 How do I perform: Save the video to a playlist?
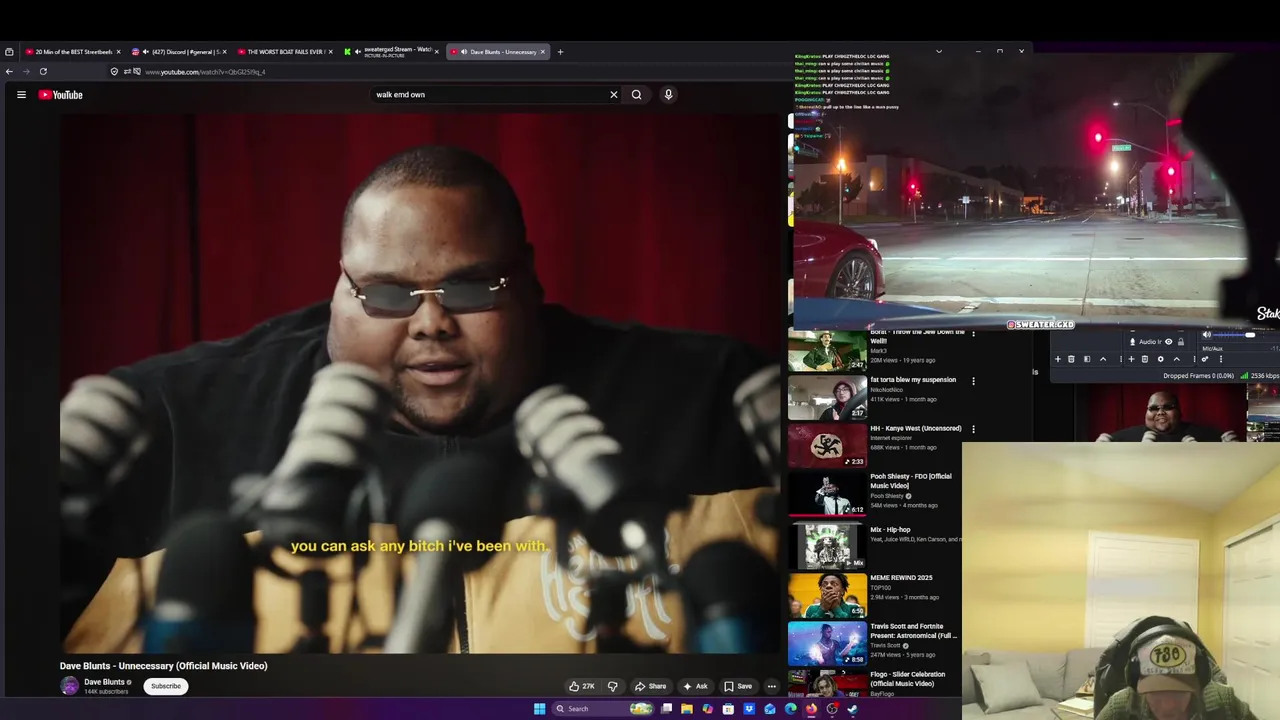click(738, 686)
